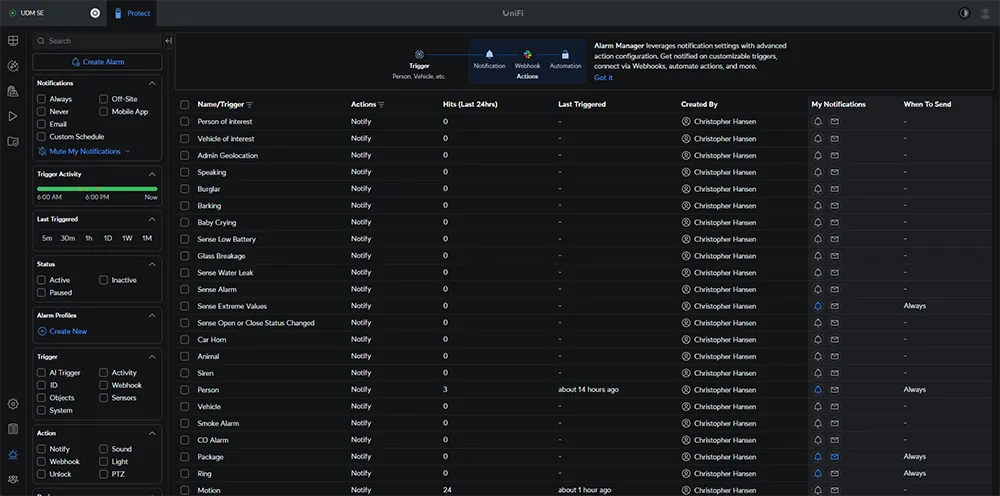Click email notification icon for Package alarm

pos(835,457)
